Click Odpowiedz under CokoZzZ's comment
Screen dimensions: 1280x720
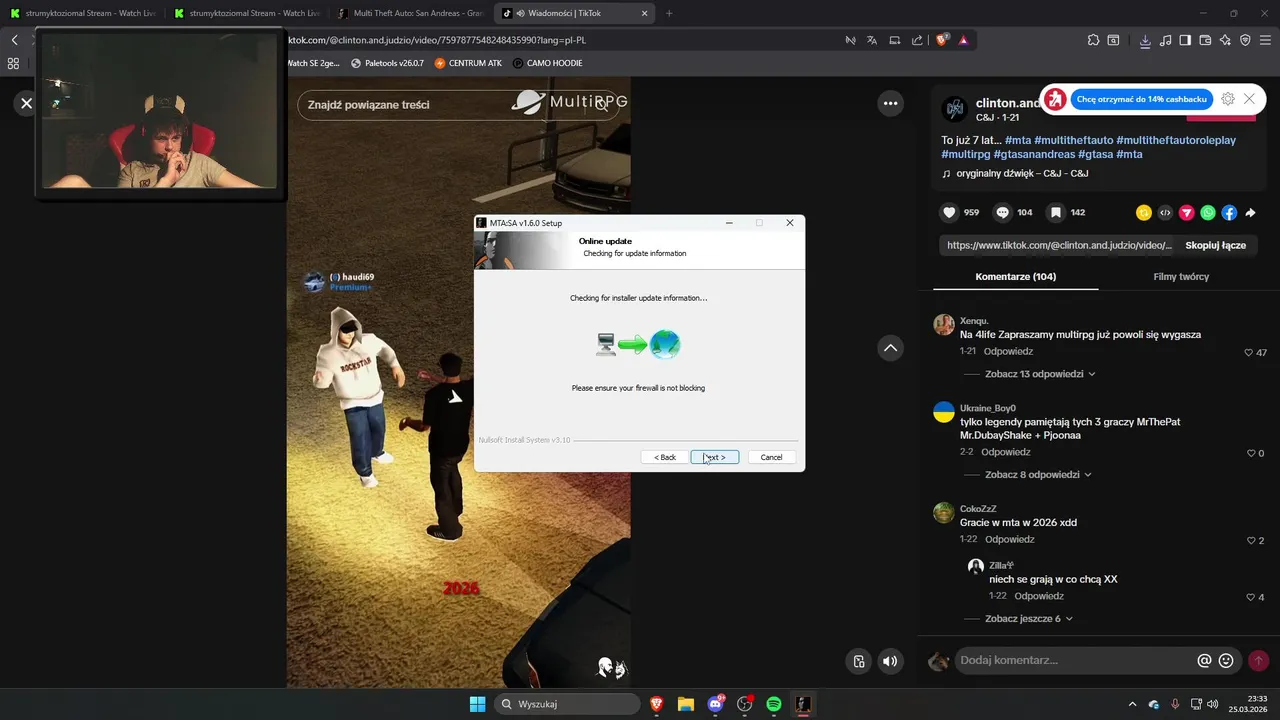[x=1010, y=540]
